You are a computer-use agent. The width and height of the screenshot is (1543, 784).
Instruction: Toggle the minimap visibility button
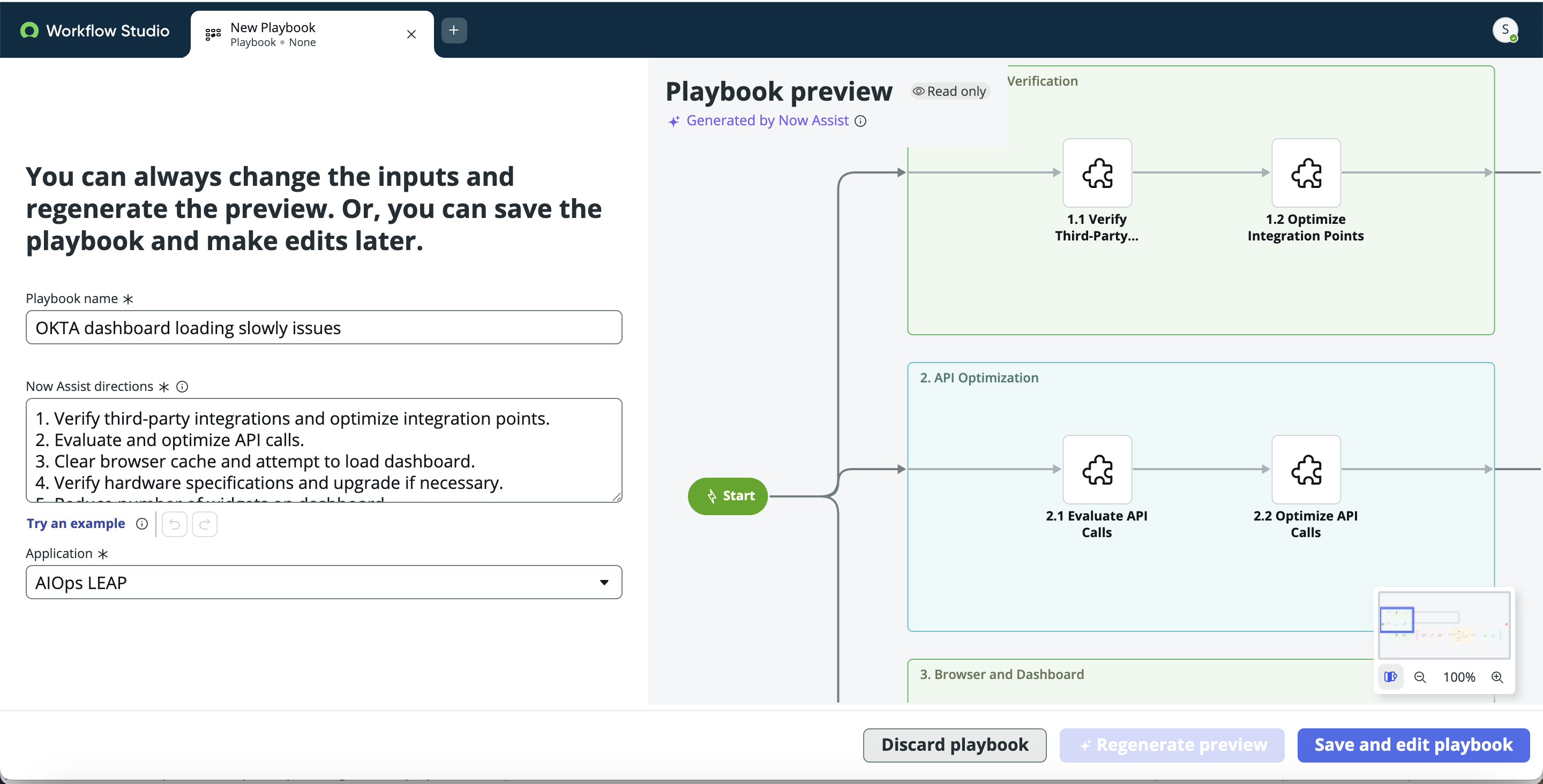coord(1390,677)
